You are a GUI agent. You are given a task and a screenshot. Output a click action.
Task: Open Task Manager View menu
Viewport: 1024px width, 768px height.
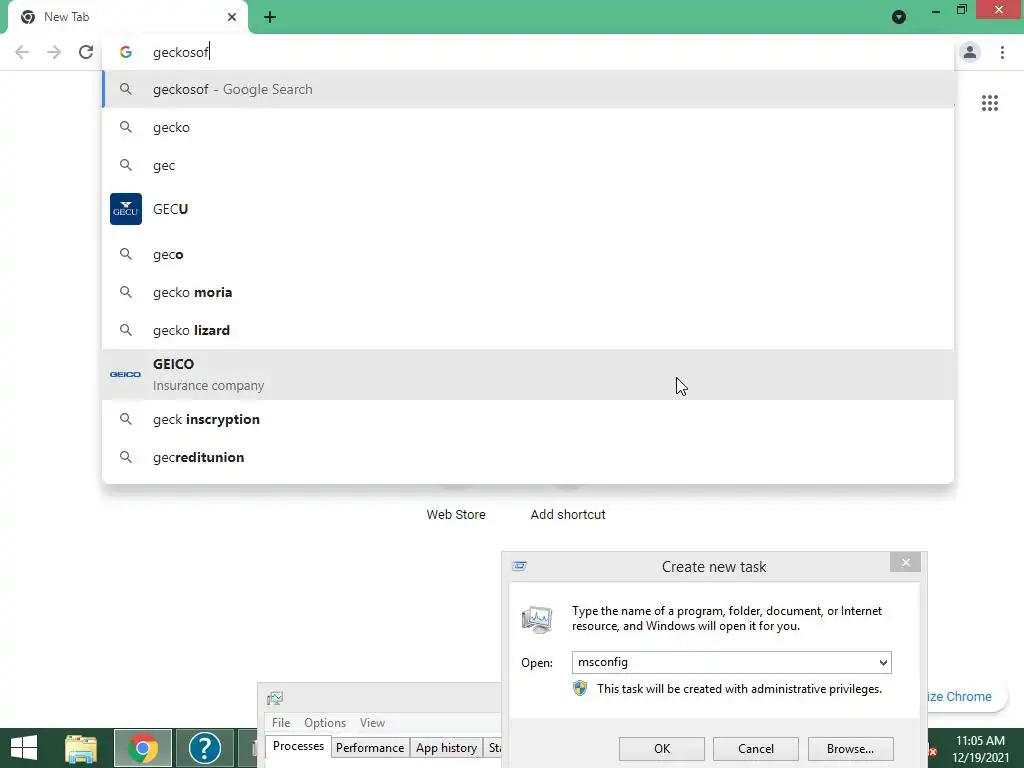point(372,722)
